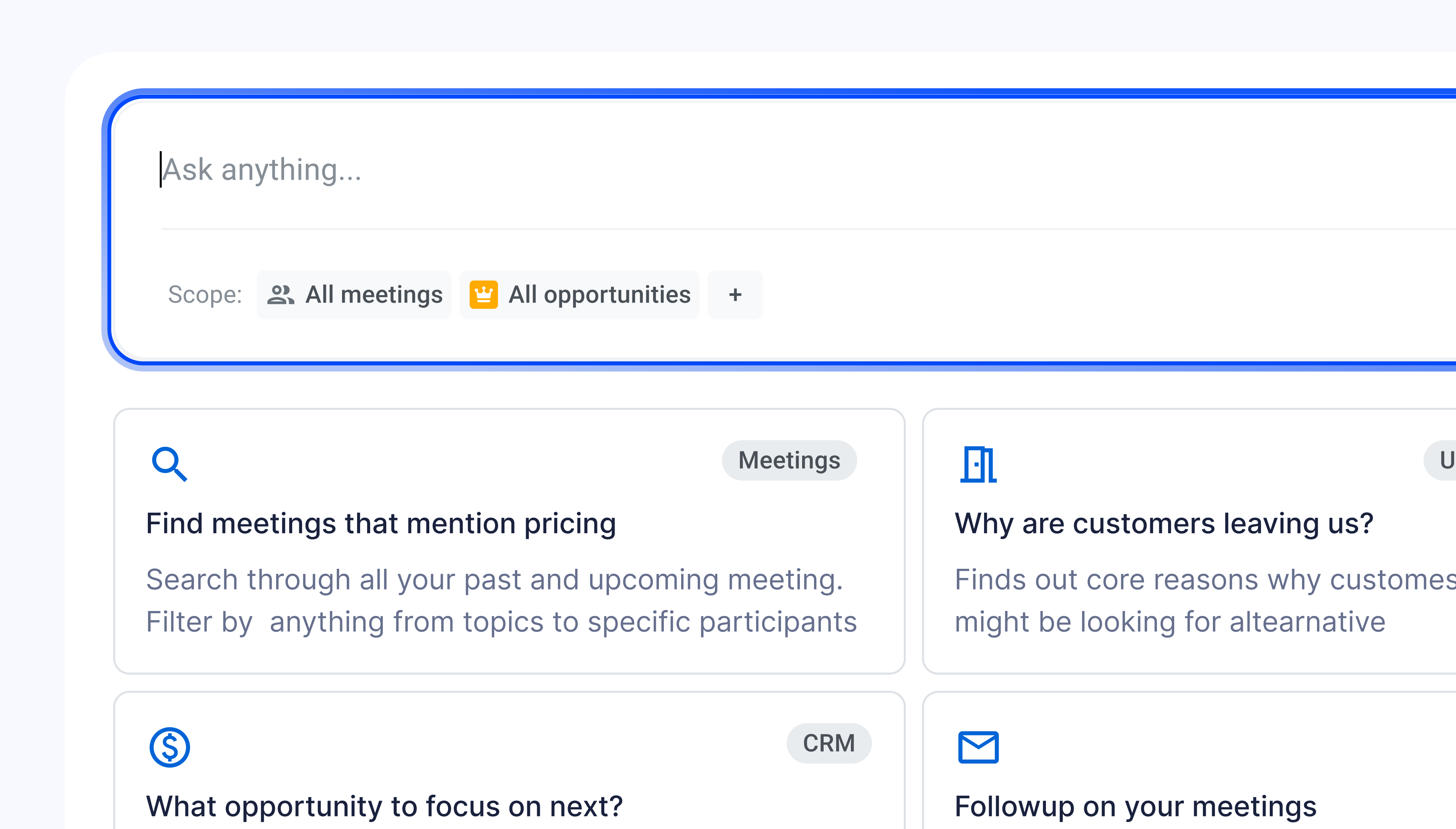Click the Search through all meetings description

[x=501, y=601]
